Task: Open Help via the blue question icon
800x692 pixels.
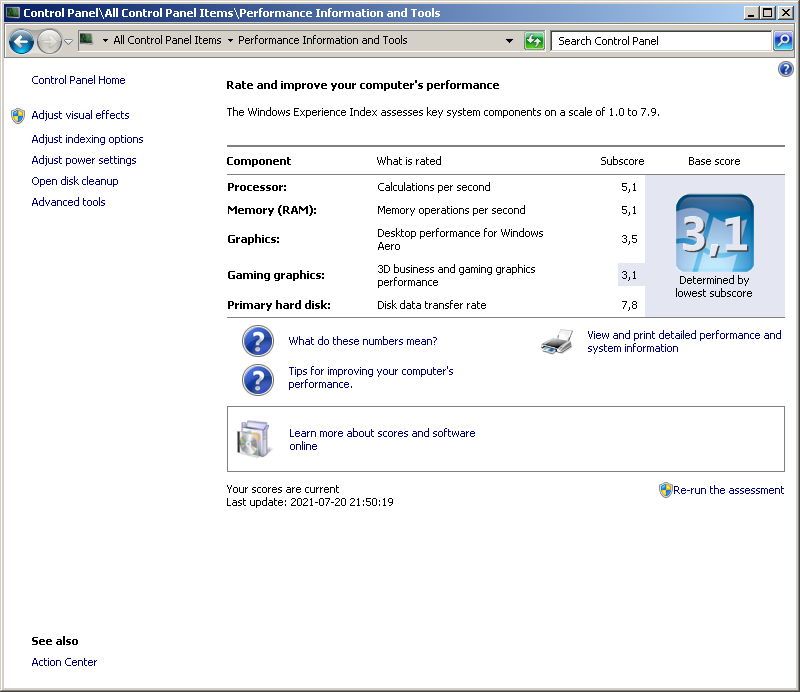Action: pos(786,69)
